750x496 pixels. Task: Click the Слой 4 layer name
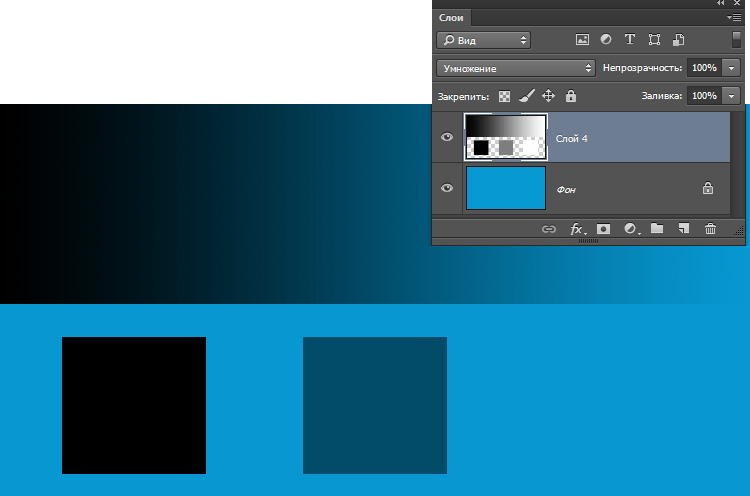pyautogui.click(x=572, y=139)
